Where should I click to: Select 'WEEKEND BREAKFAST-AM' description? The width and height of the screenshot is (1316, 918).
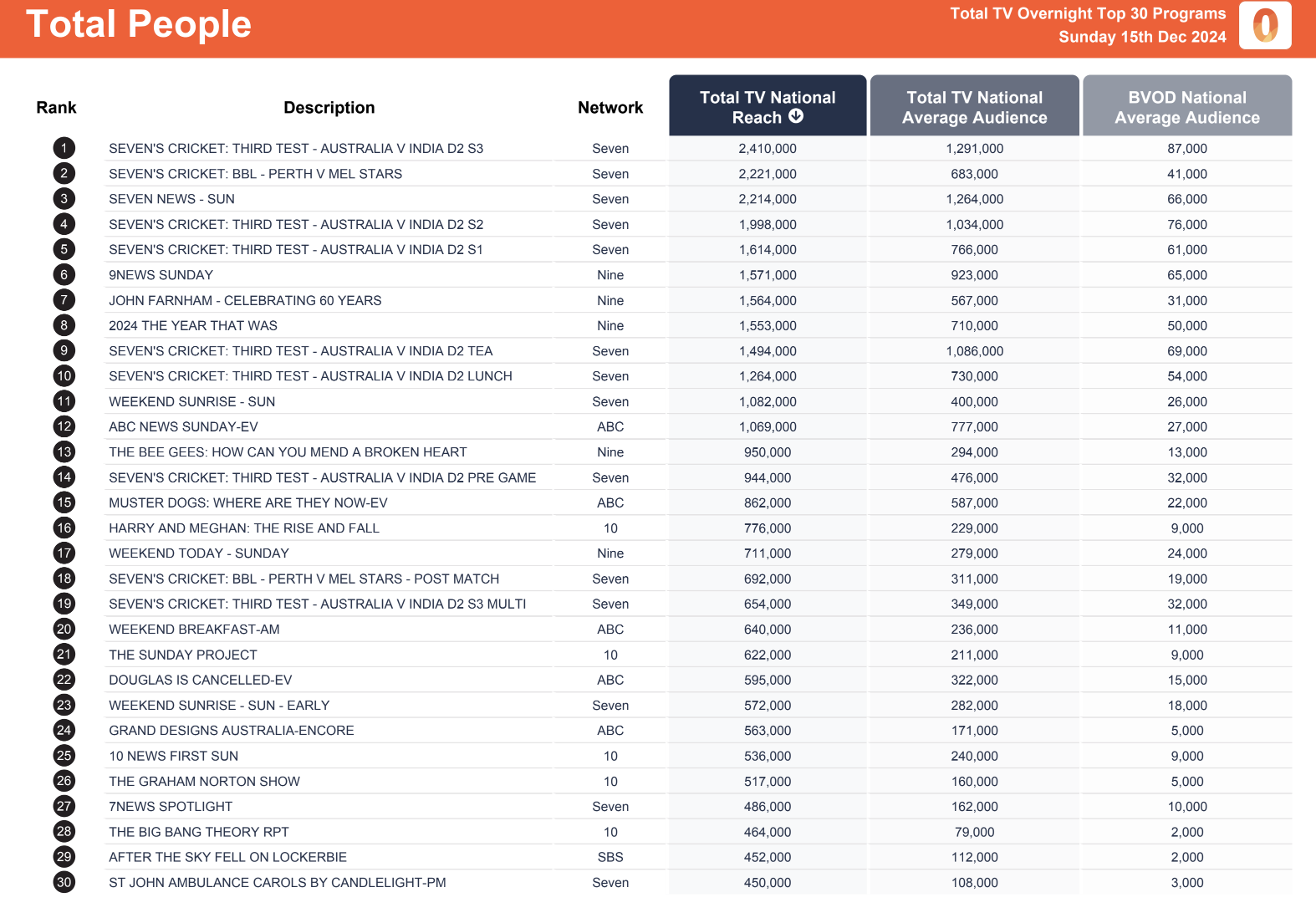click(x=194, y=630)
